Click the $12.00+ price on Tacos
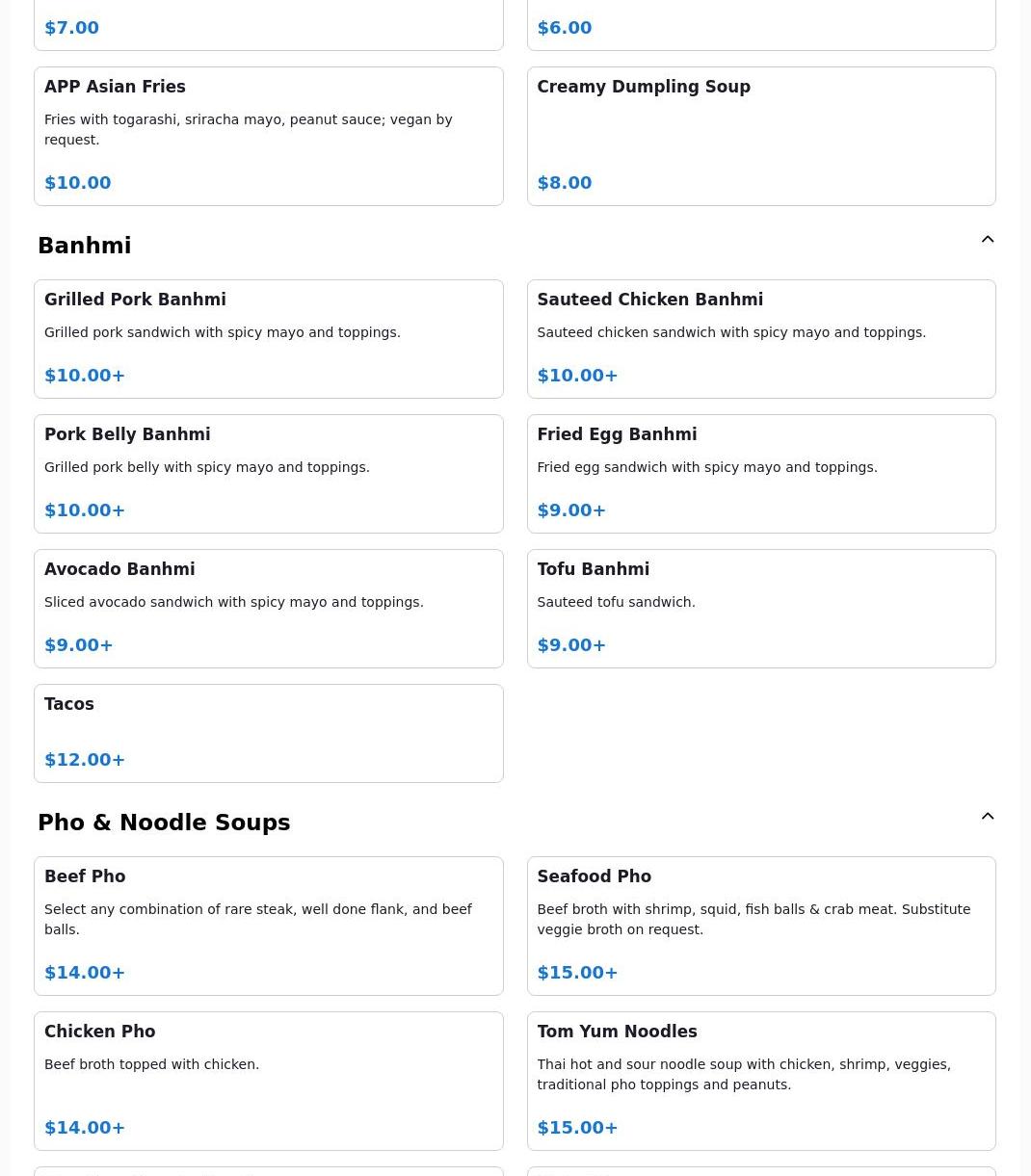1031x1176 pixels. (85, 760)
